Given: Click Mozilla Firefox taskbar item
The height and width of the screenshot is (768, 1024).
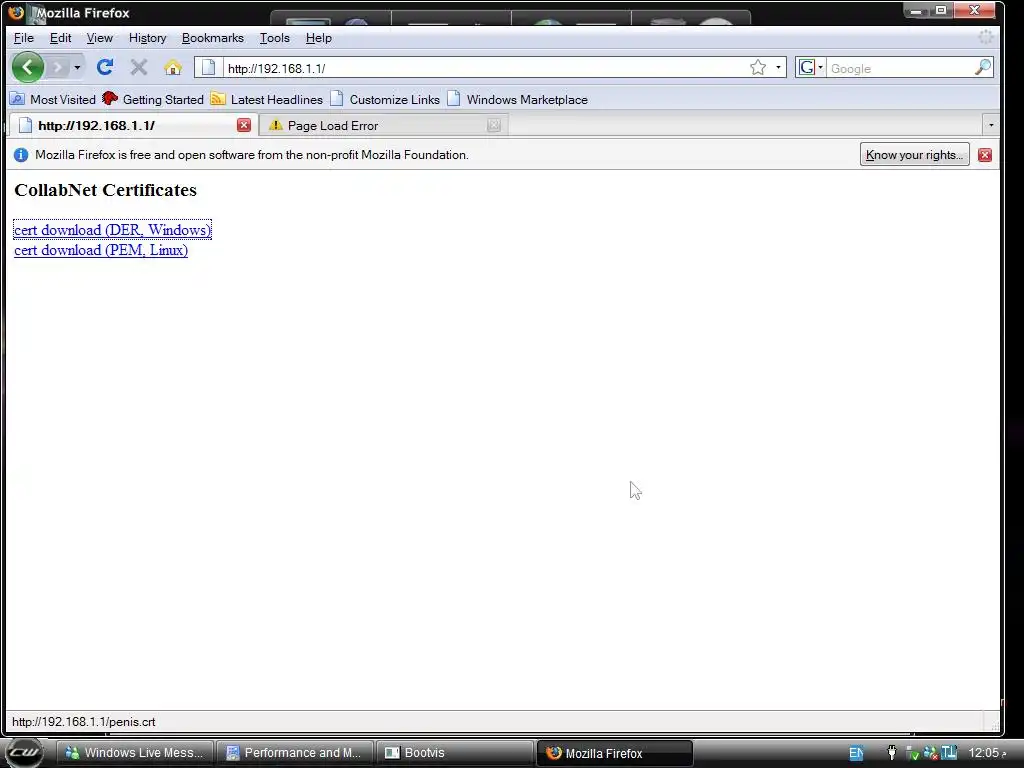Looking at the screenshot, I should point(615,753).
